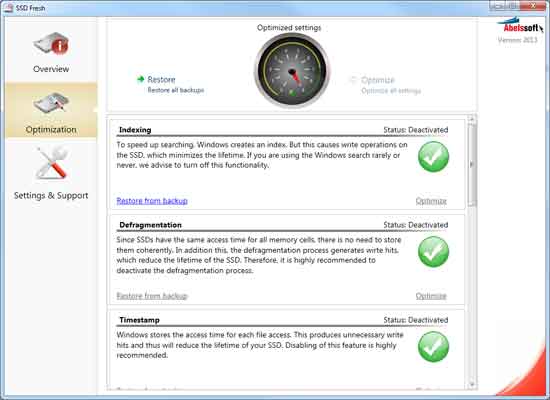Open Settings & Support tools icon
The height and width of the screenshot is (400, 550).
click(x=52, y=163)
